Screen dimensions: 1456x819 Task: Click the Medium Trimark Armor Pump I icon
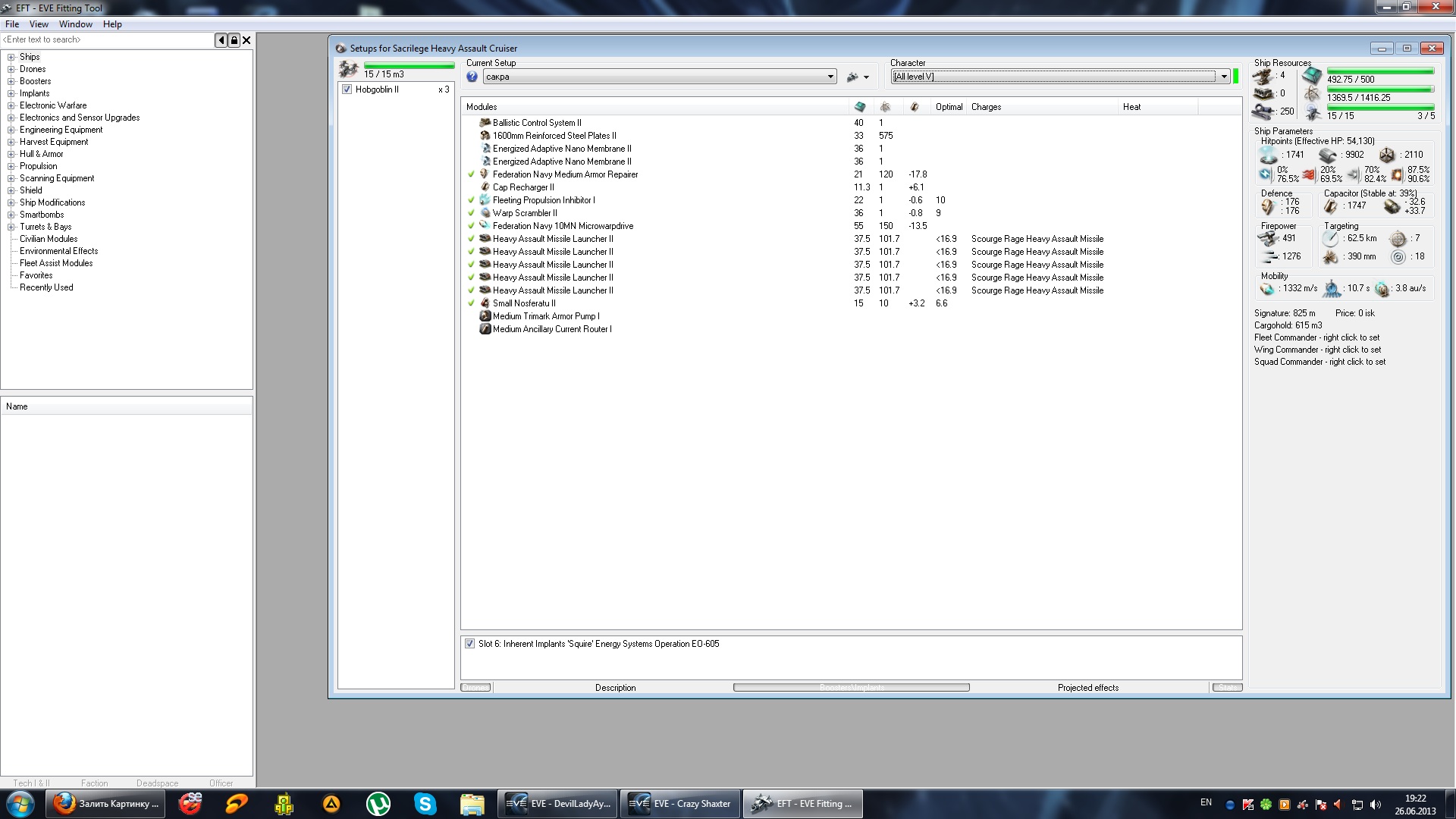[x=485, y=315]
